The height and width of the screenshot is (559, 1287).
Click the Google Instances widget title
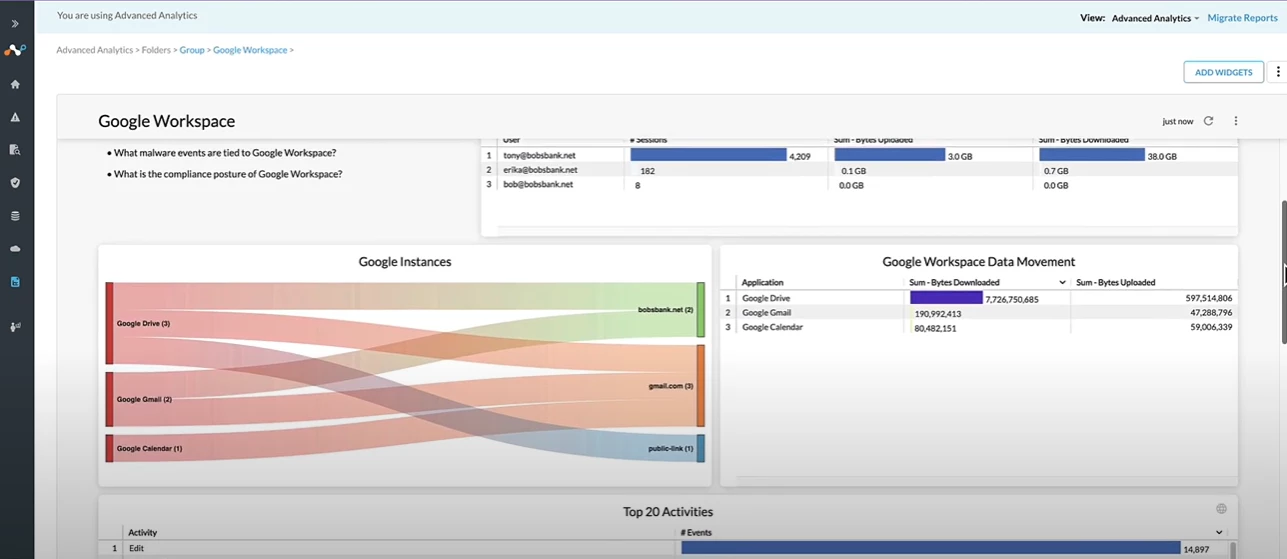(x=405, y=262)
